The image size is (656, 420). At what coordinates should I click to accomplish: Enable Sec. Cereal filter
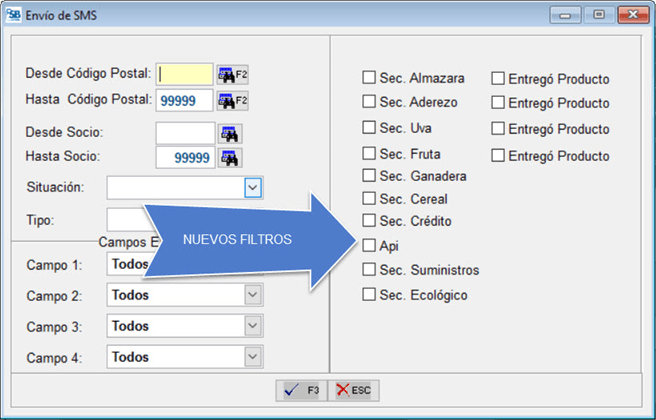pyautogui.click(x=369, y=198)
